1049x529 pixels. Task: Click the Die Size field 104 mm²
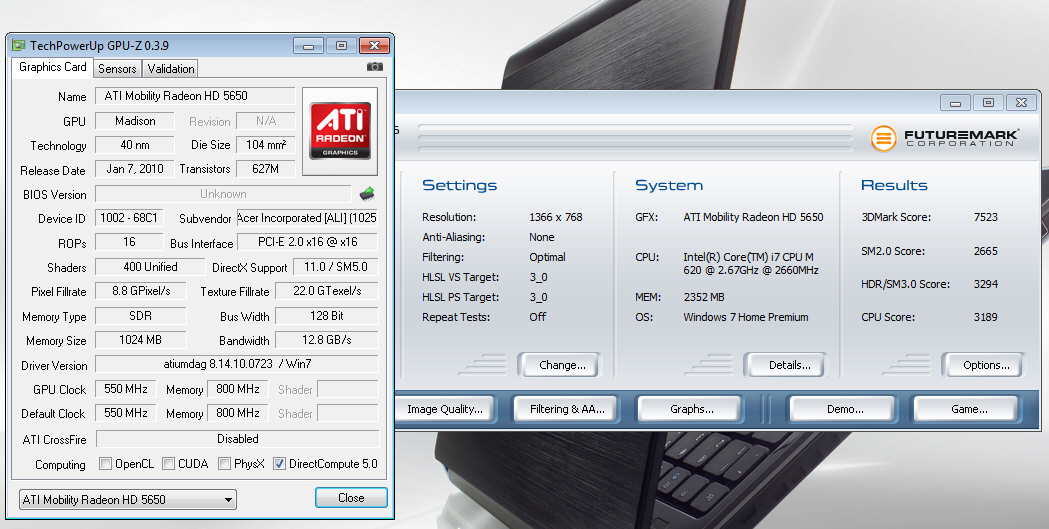pos(266,145)
